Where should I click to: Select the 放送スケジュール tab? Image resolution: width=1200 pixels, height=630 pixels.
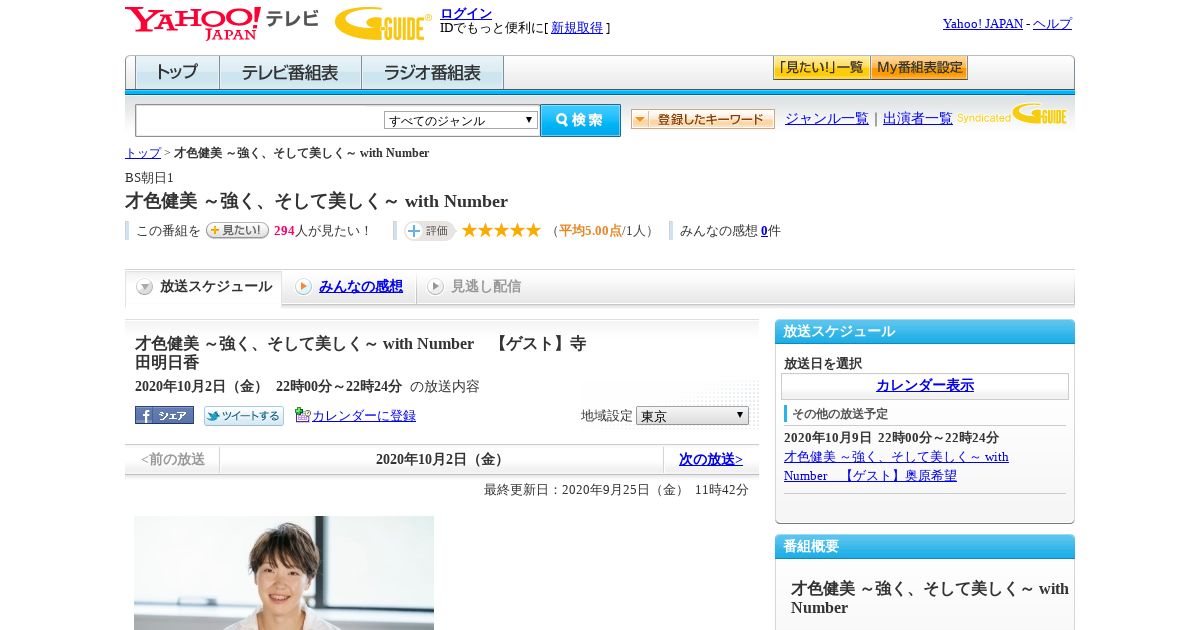(x=203, y=287)
